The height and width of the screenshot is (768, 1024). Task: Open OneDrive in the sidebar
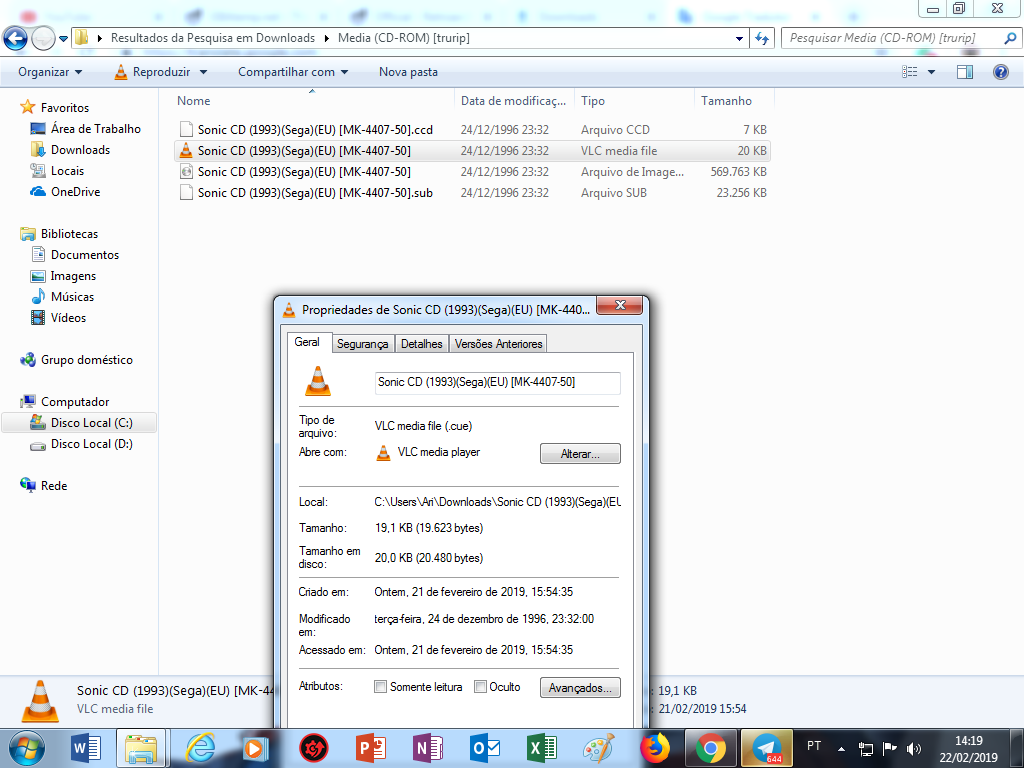click(75, 191)
